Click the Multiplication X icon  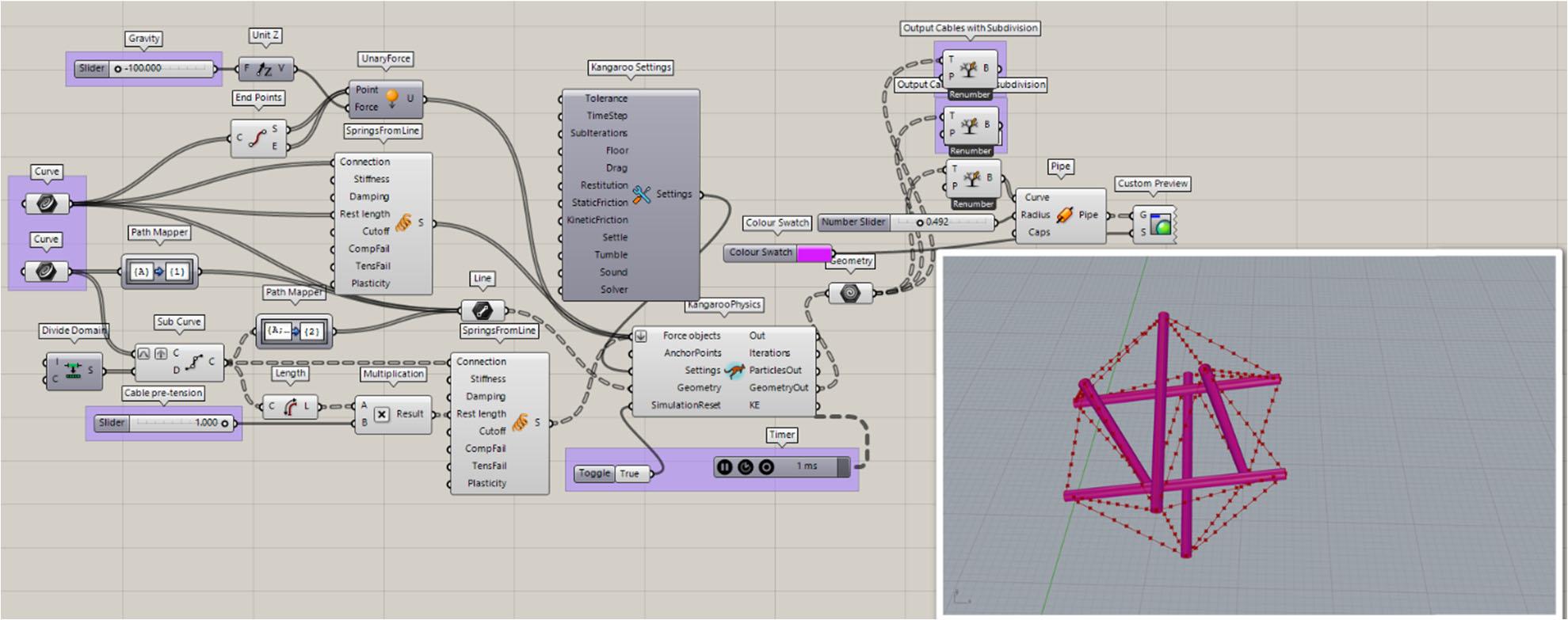[381, 413]
